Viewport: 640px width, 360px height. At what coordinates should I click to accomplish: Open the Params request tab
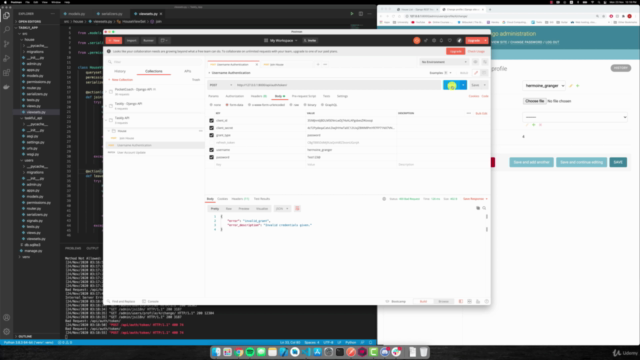click(213, 96)
